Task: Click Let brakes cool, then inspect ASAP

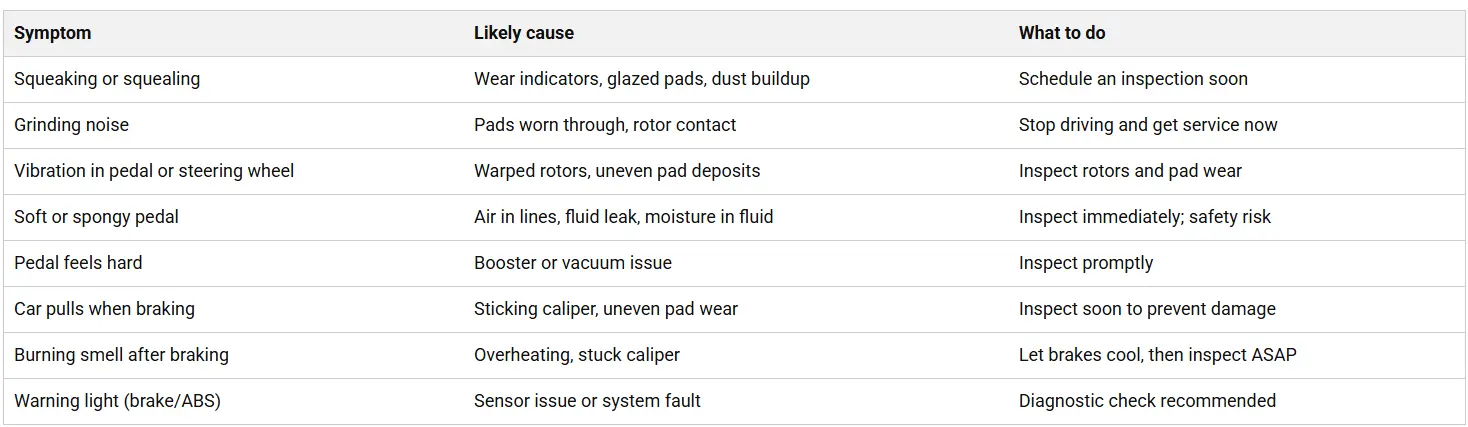Action: click(1157, 355)
